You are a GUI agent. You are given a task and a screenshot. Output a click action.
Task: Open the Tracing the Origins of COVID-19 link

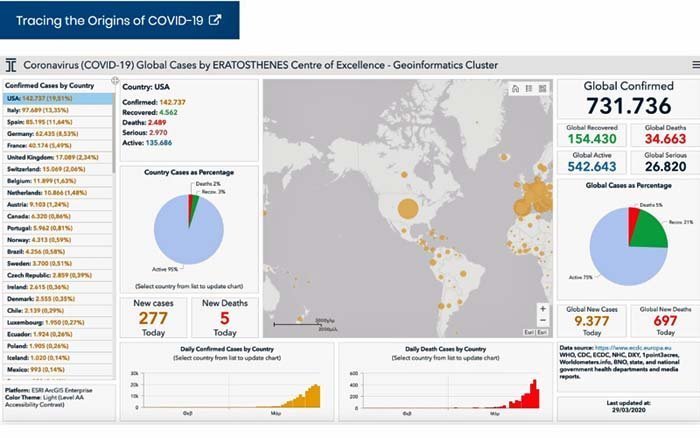point(119,20)
